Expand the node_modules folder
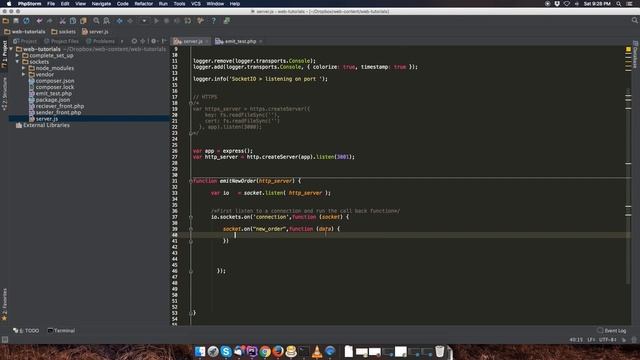Viewport: 640px width, 360px height. point(24,68)
